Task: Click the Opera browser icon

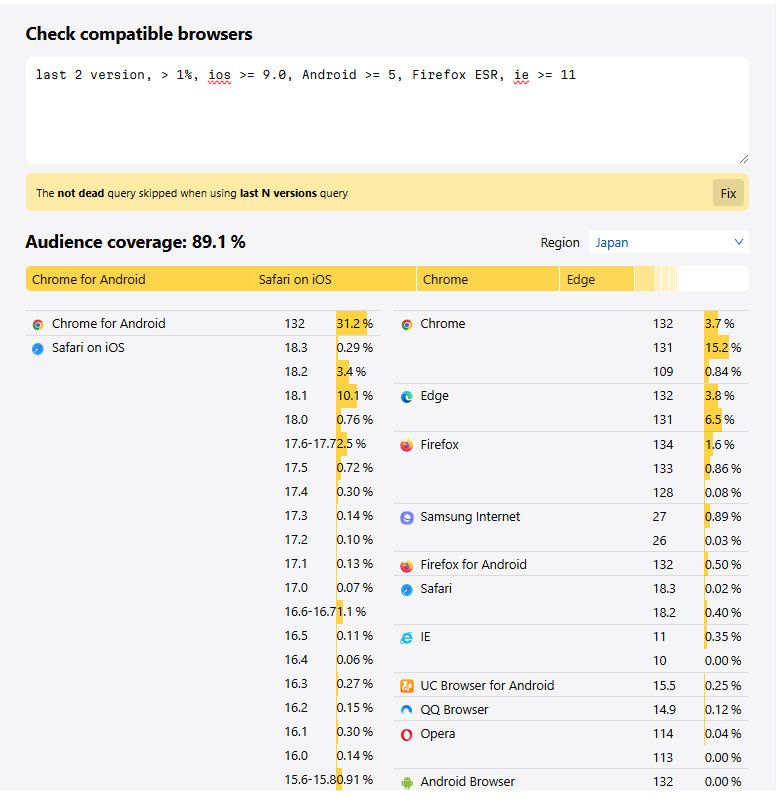Action: coord(407,734)
